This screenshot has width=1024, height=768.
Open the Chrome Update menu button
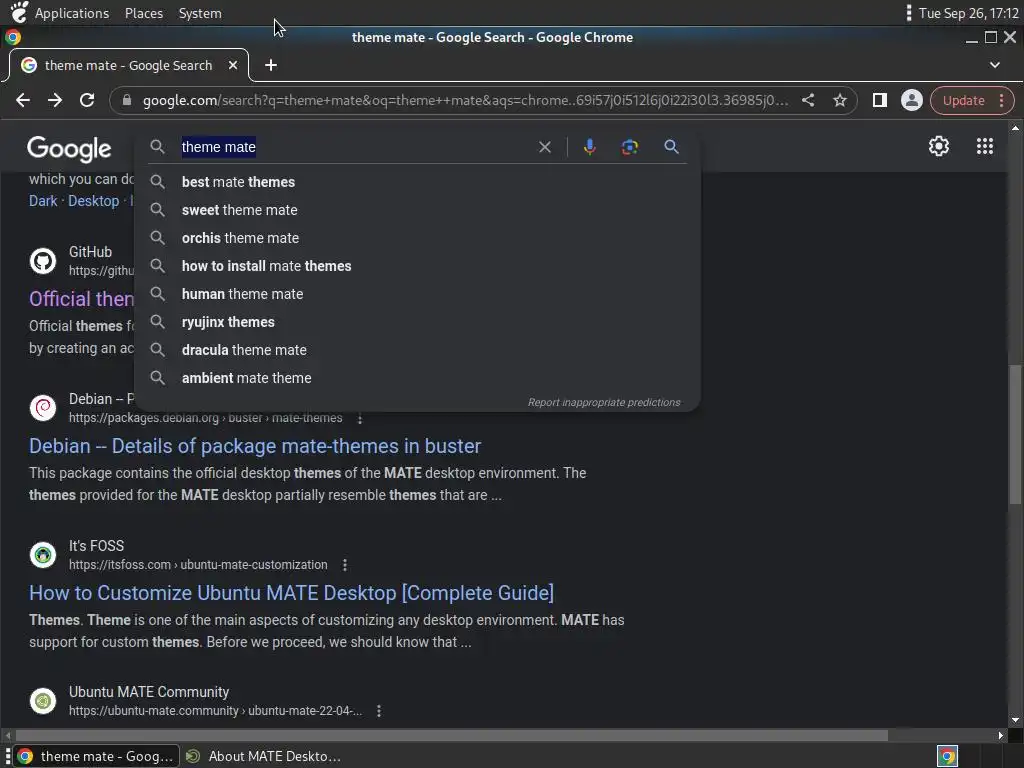pos(972,101)
